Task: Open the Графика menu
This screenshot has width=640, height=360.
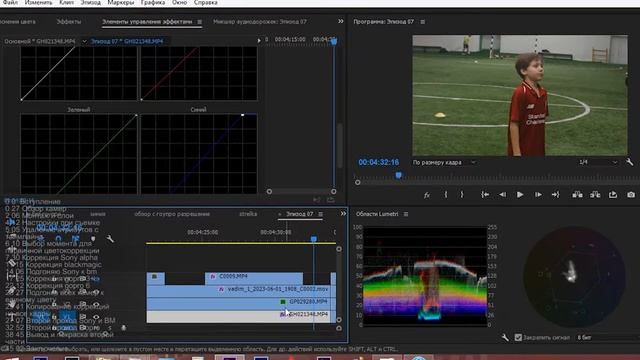Action: click(x=153, y=2)
